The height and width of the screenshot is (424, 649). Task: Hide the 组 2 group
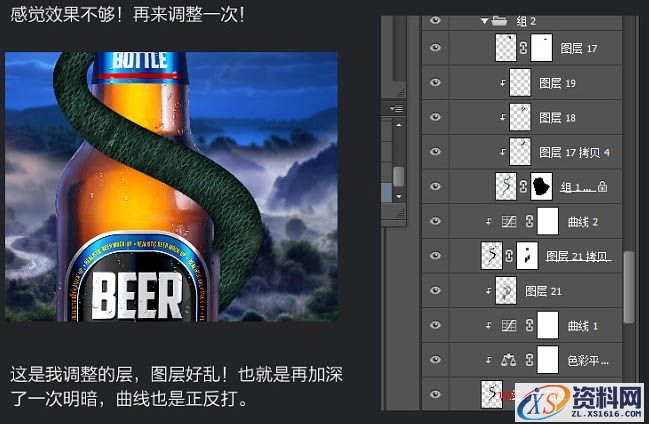[435, 20]
